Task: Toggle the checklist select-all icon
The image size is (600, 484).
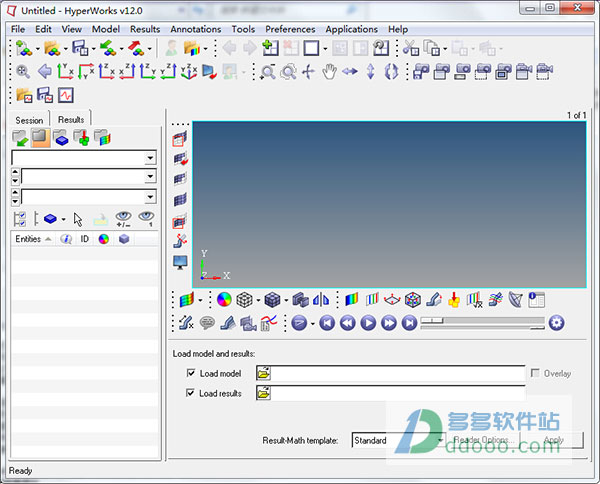Action: point(20,219)
